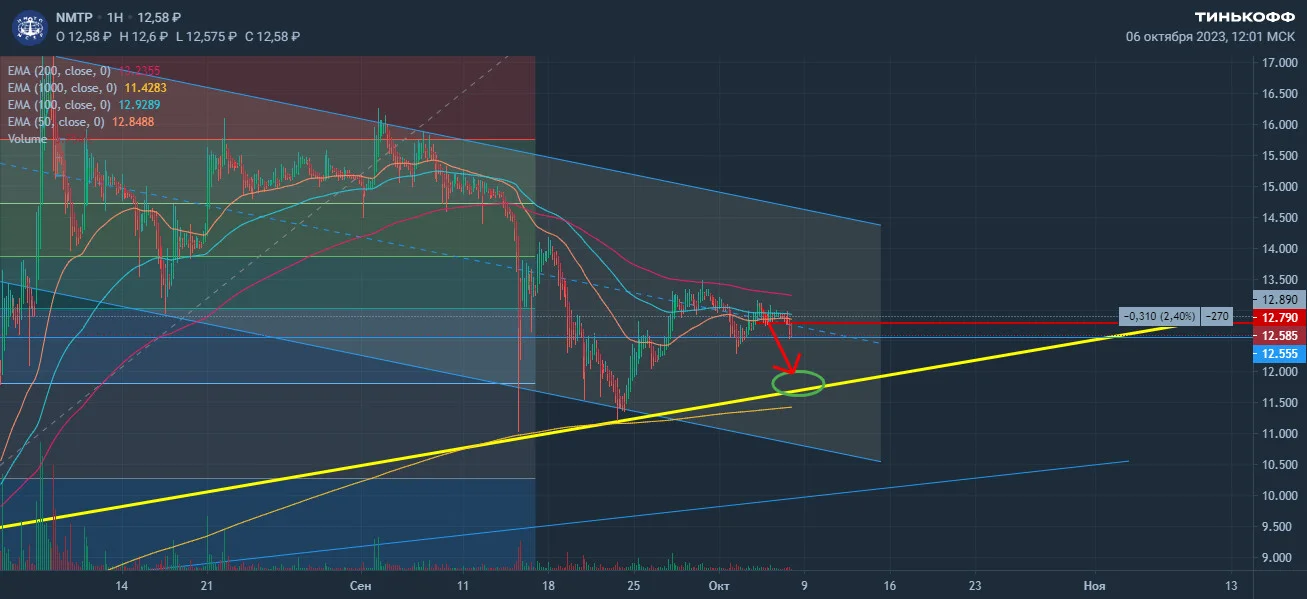This screenshot has width=1307, height=599.
Task: Select the EMA (1000, close, 0) legend
Action: tap(62, 88)
